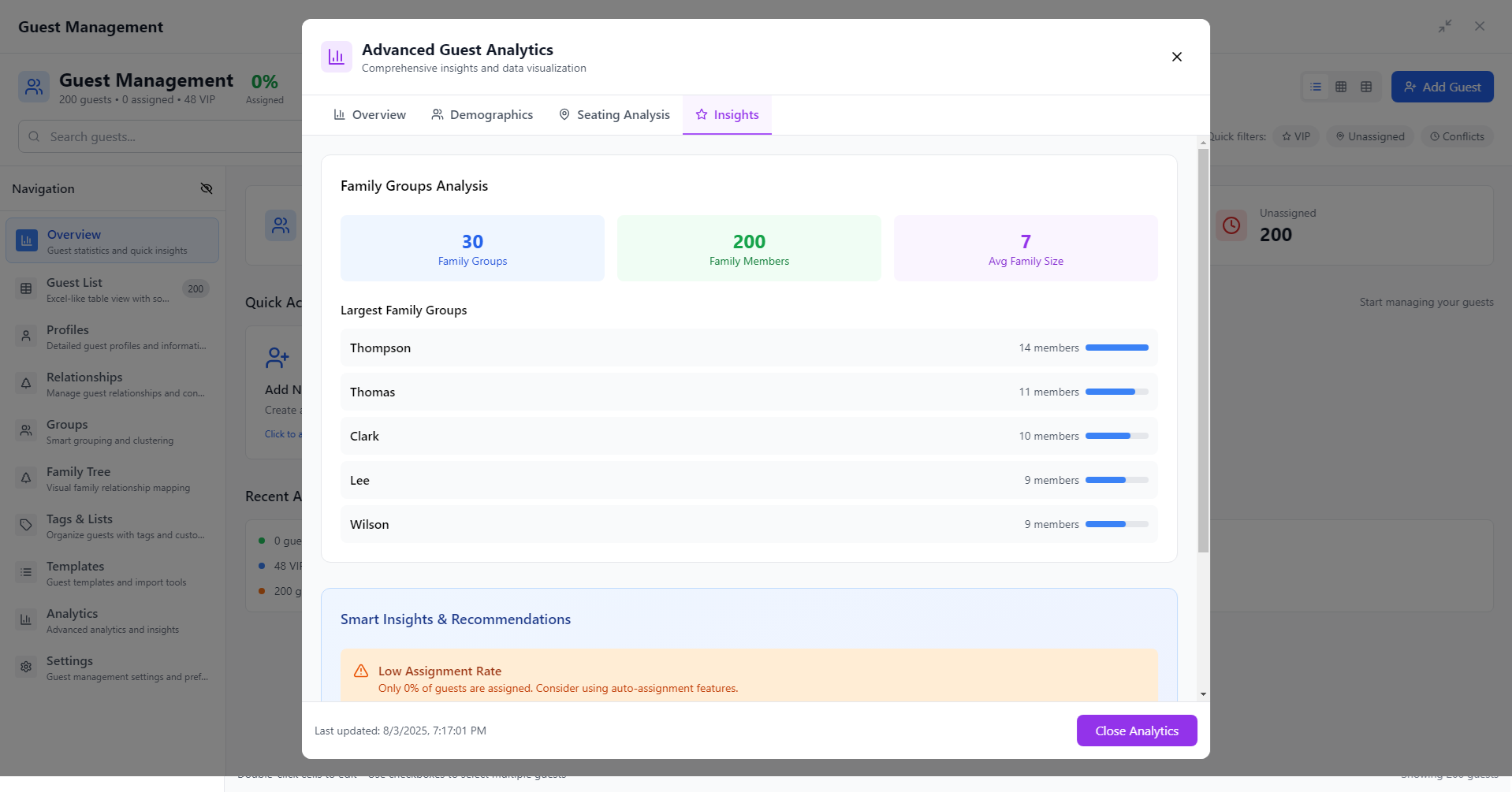This screenshot has height=792, width=1512.
Task: Click the Thompson family members progress bar
Action: (x=1115, y=348)
